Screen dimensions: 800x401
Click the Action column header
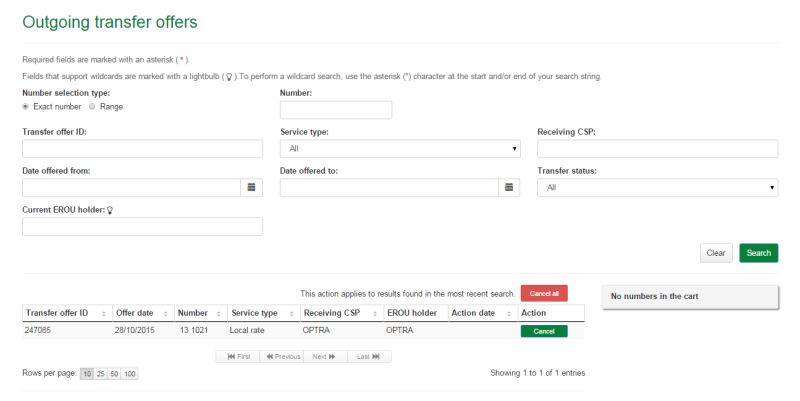551,313
